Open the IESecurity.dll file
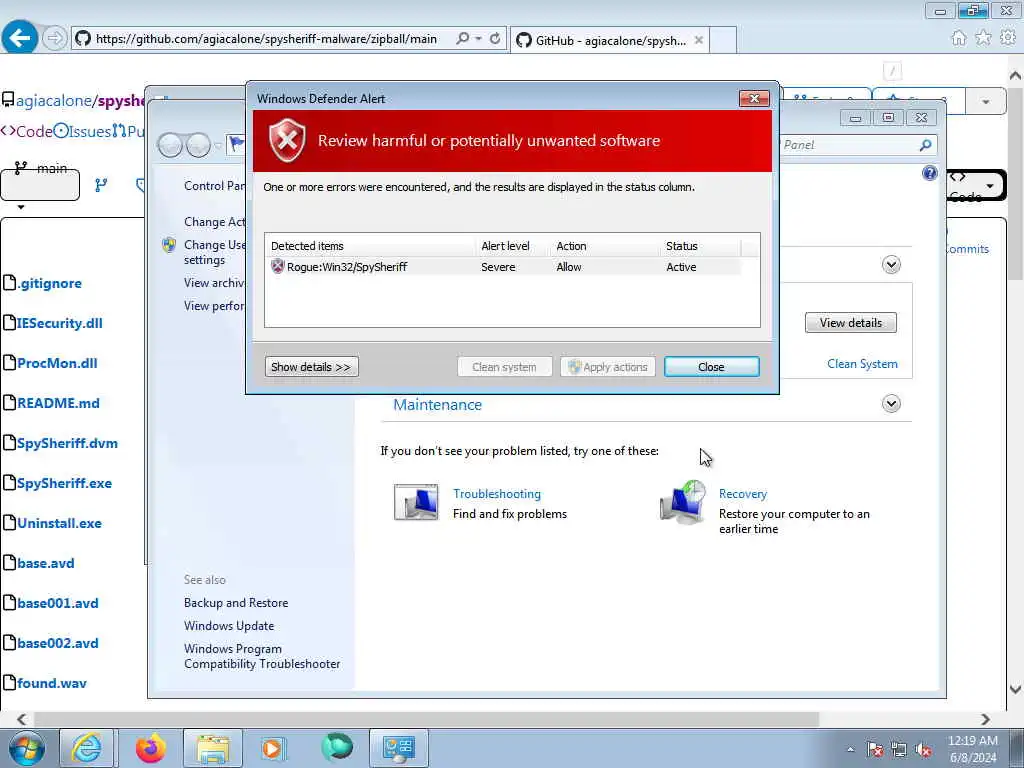 click(x=59, y=323)
